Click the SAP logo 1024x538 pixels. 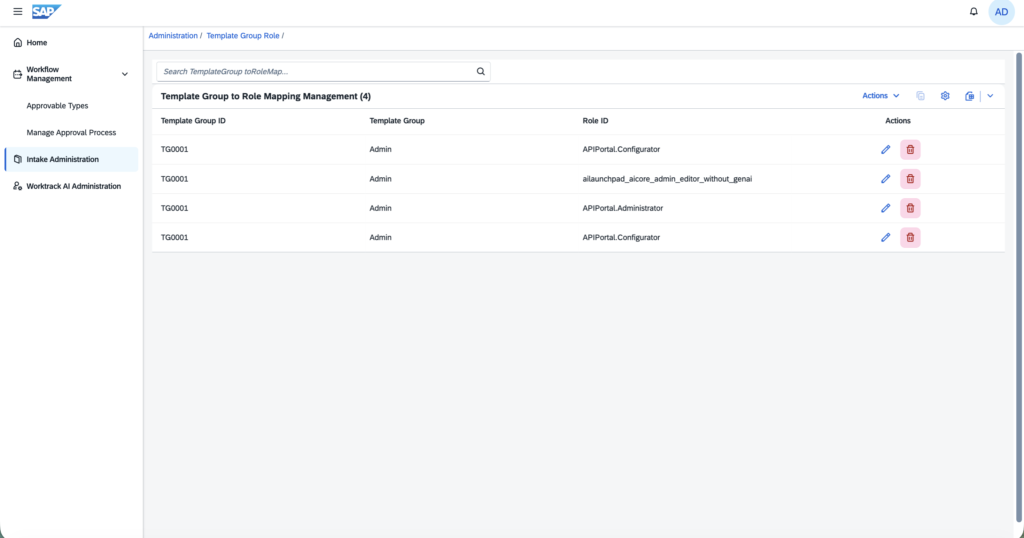click(x=46, y=12)
